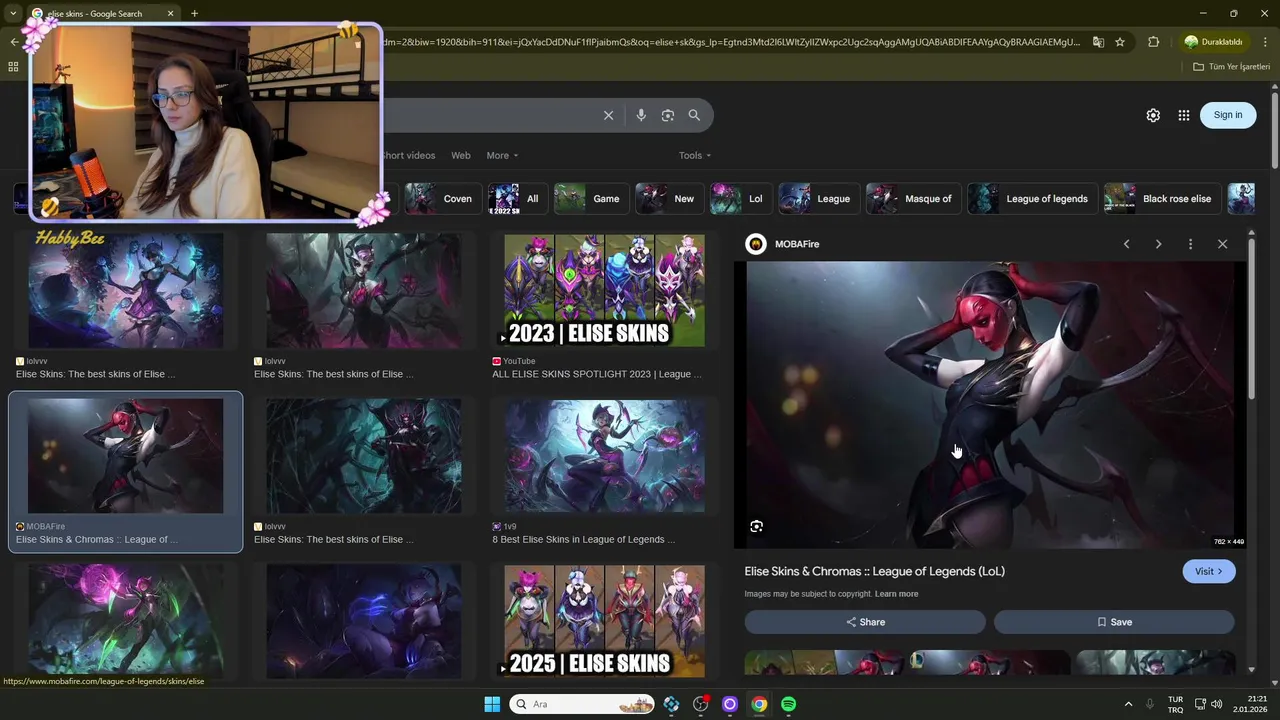Open Elise Skins & Chromas title link

(x=875, y=571)
